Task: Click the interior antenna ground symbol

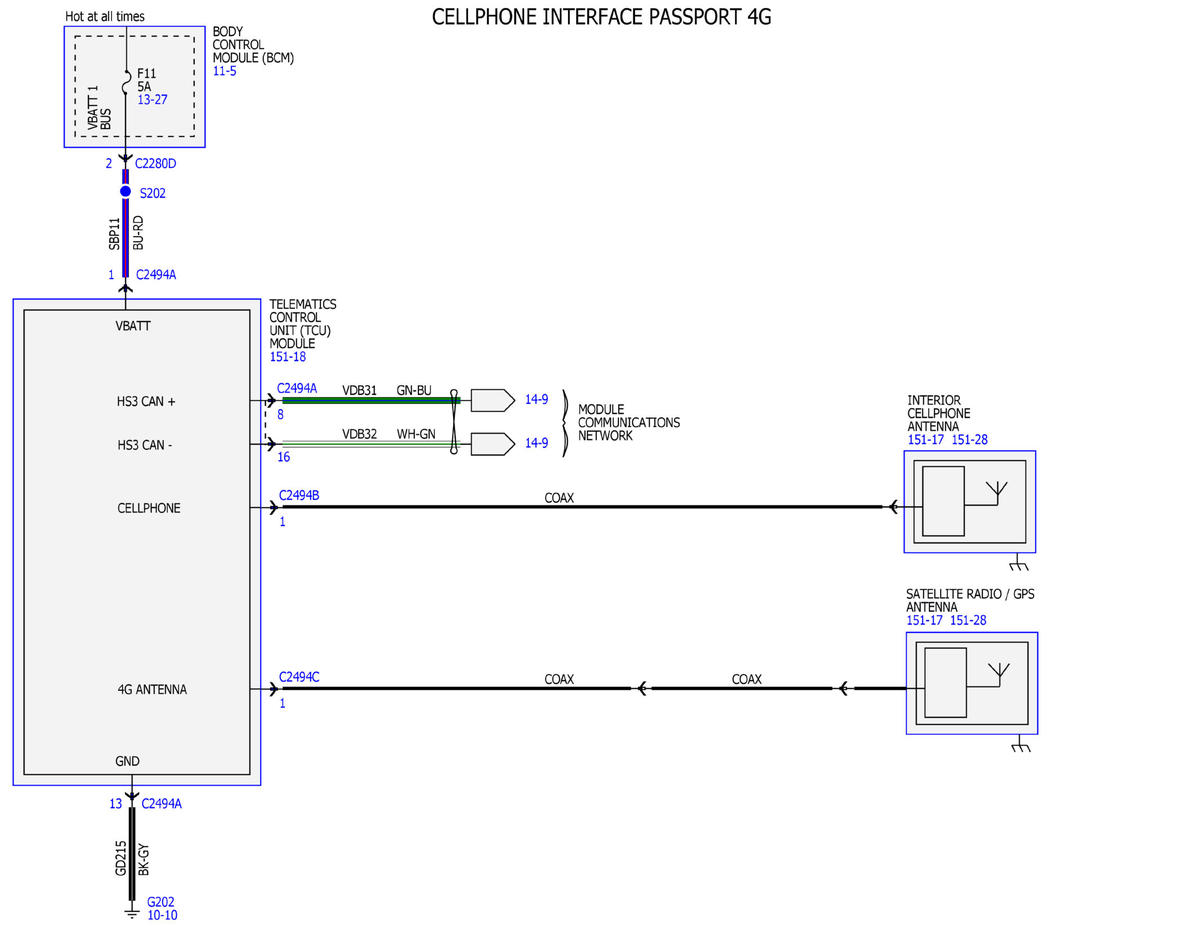Action: coord(1020,561)
